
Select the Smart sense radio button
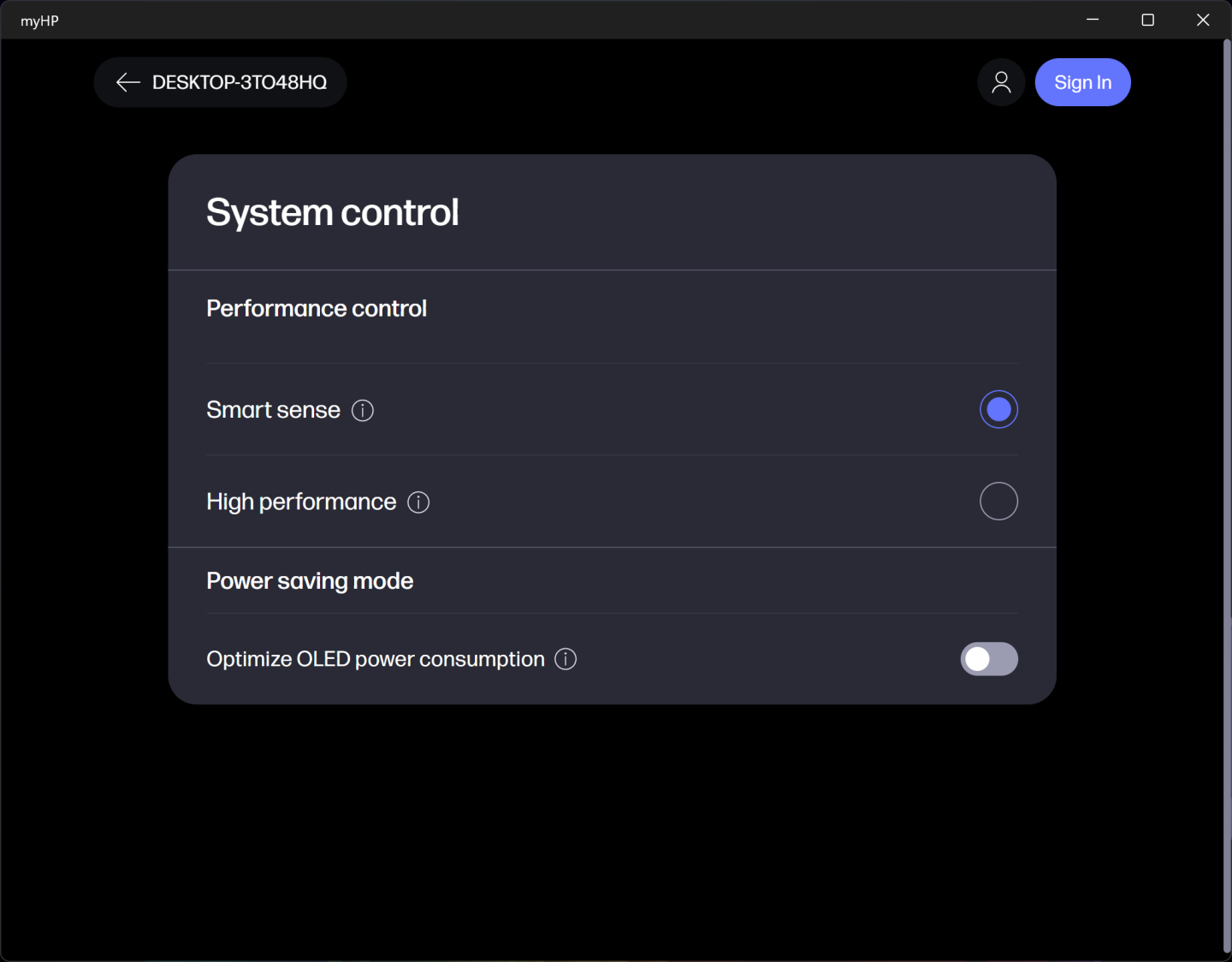tap(998, 410)
